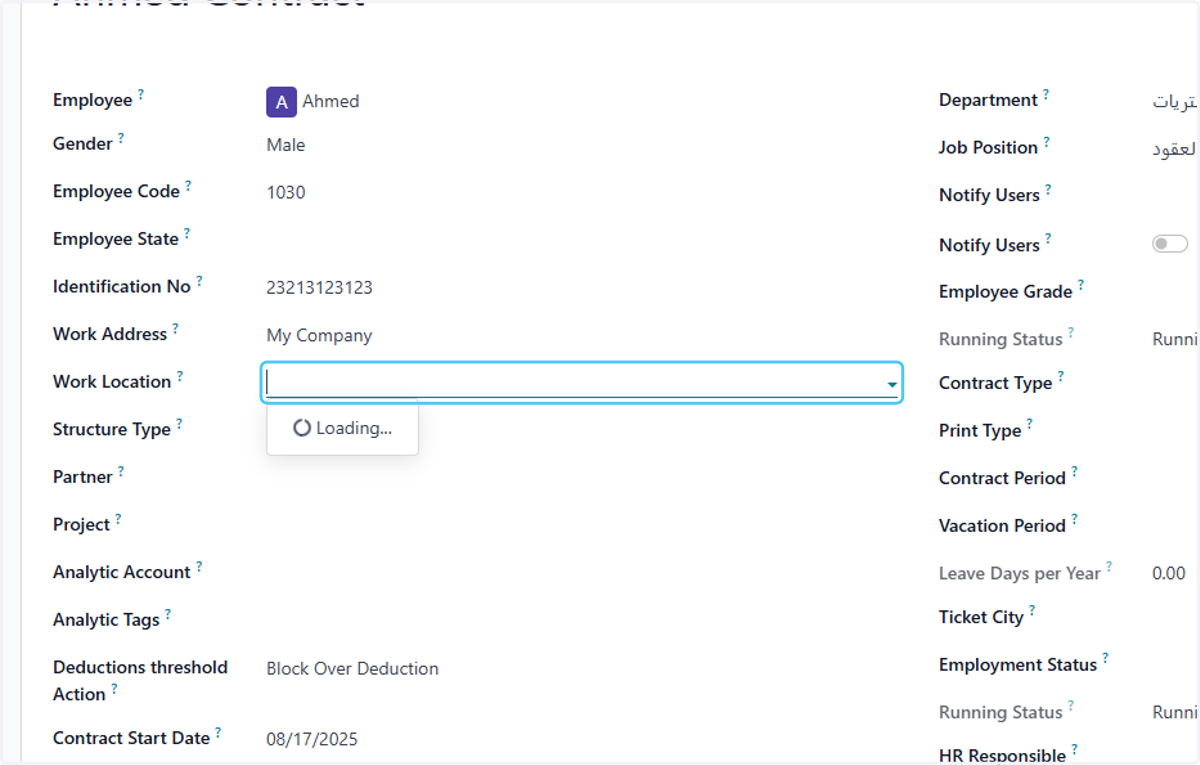Toggle the Notify Users switch
The width and height of the screenshot is (1200, 765).
point(1170,244)
